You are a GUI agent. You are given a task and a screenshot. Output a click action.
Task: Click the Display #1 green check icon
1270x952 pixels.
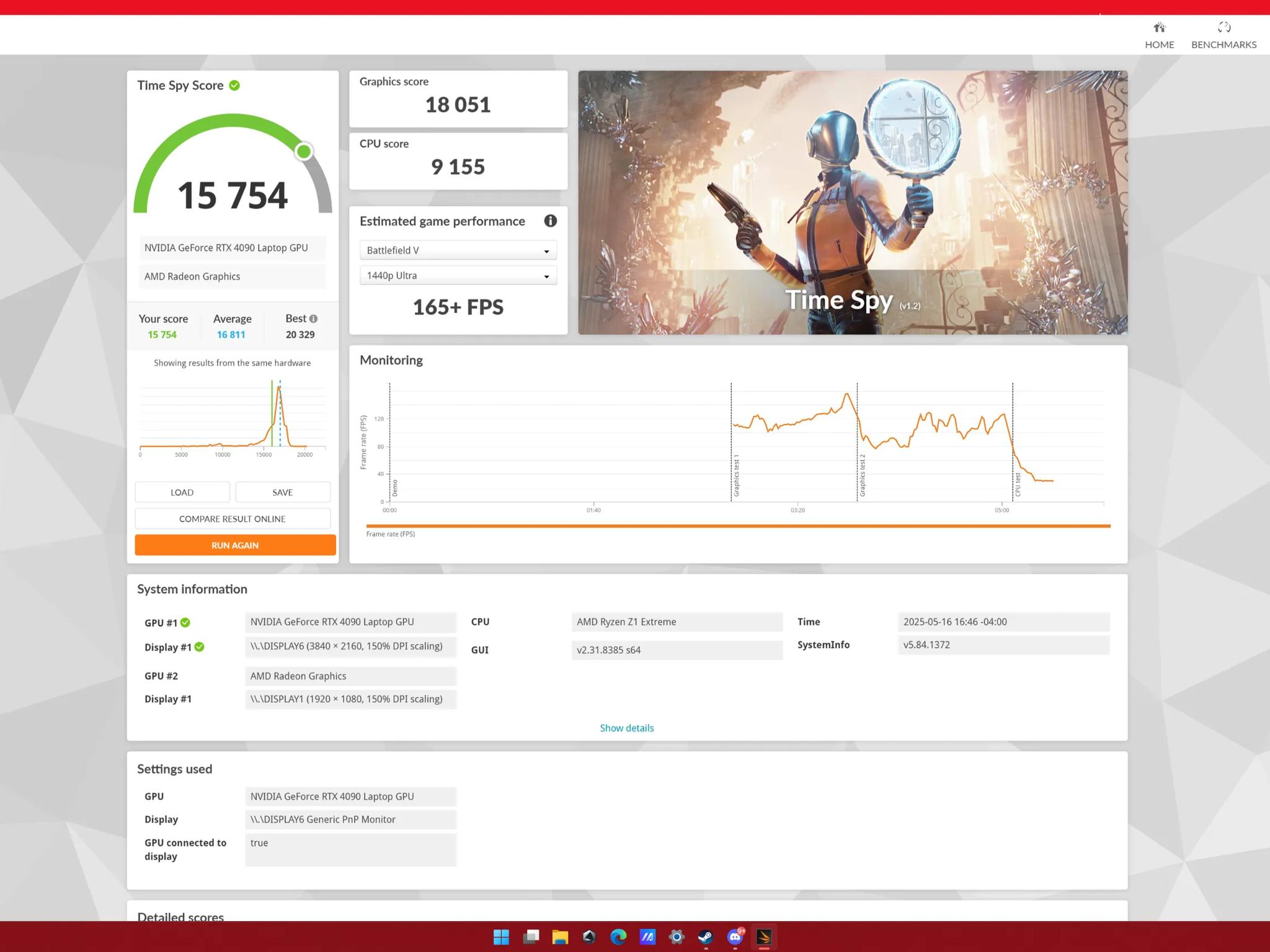point(199,647)
